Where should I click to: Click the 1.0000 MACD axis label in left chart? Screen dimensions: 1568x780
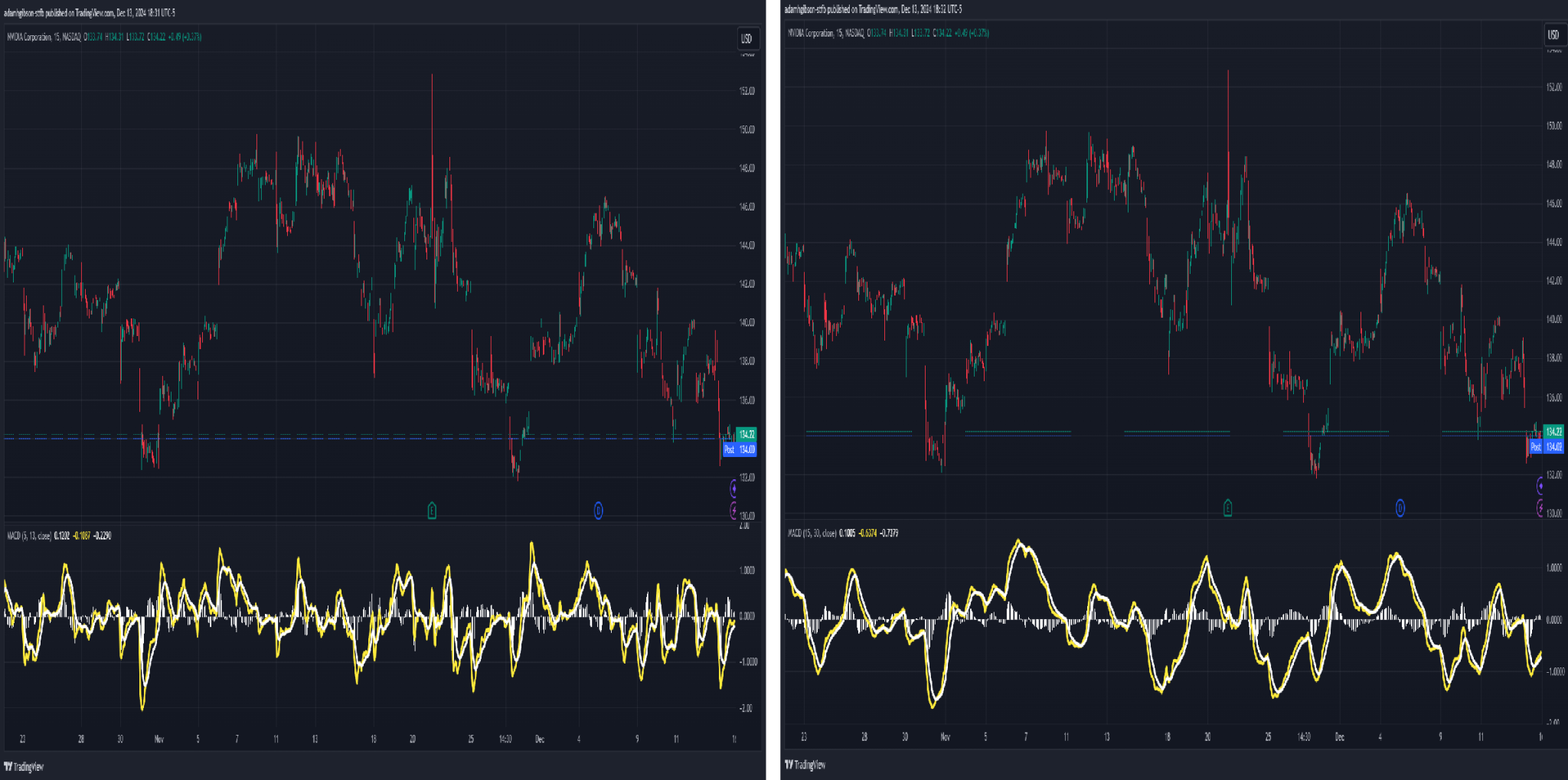point(746,570)
